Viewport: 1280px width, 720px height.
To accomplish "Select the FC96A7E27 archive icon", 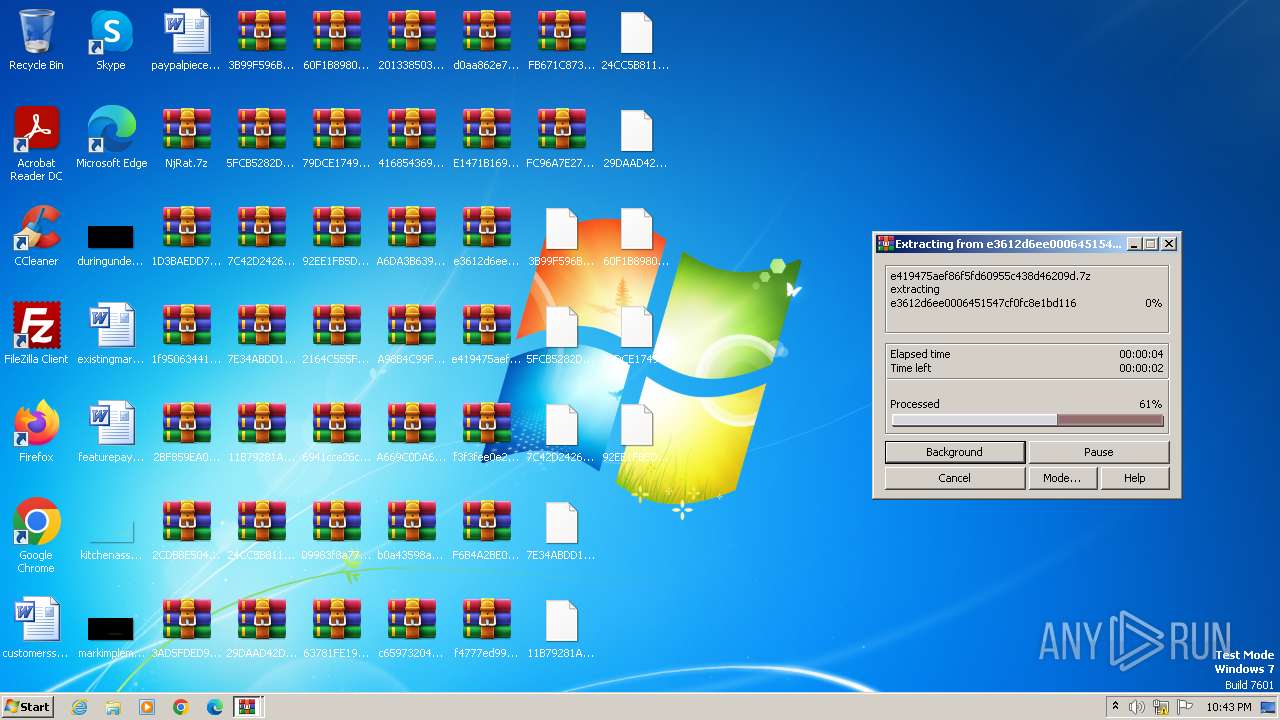I will click(x=561, y=131).
